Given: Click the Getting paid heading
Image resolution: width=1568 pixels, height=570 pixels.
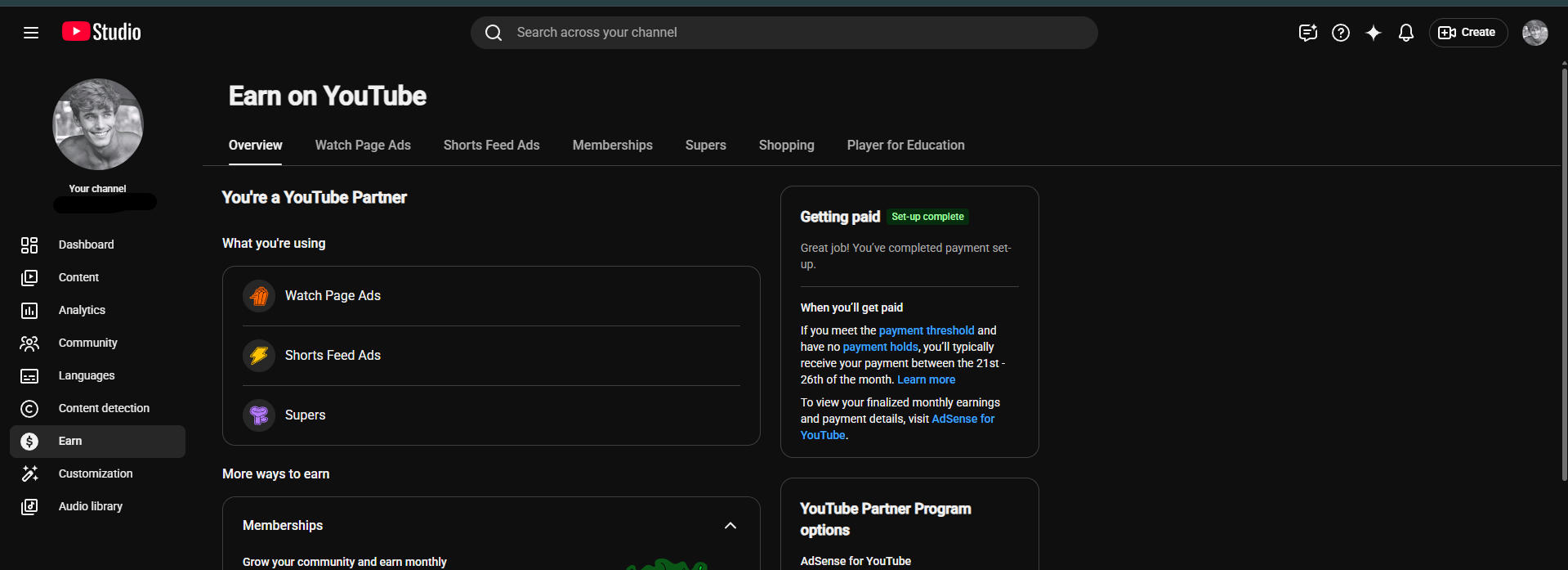Looking at the screenshot, I should click(x=840, y=217).
